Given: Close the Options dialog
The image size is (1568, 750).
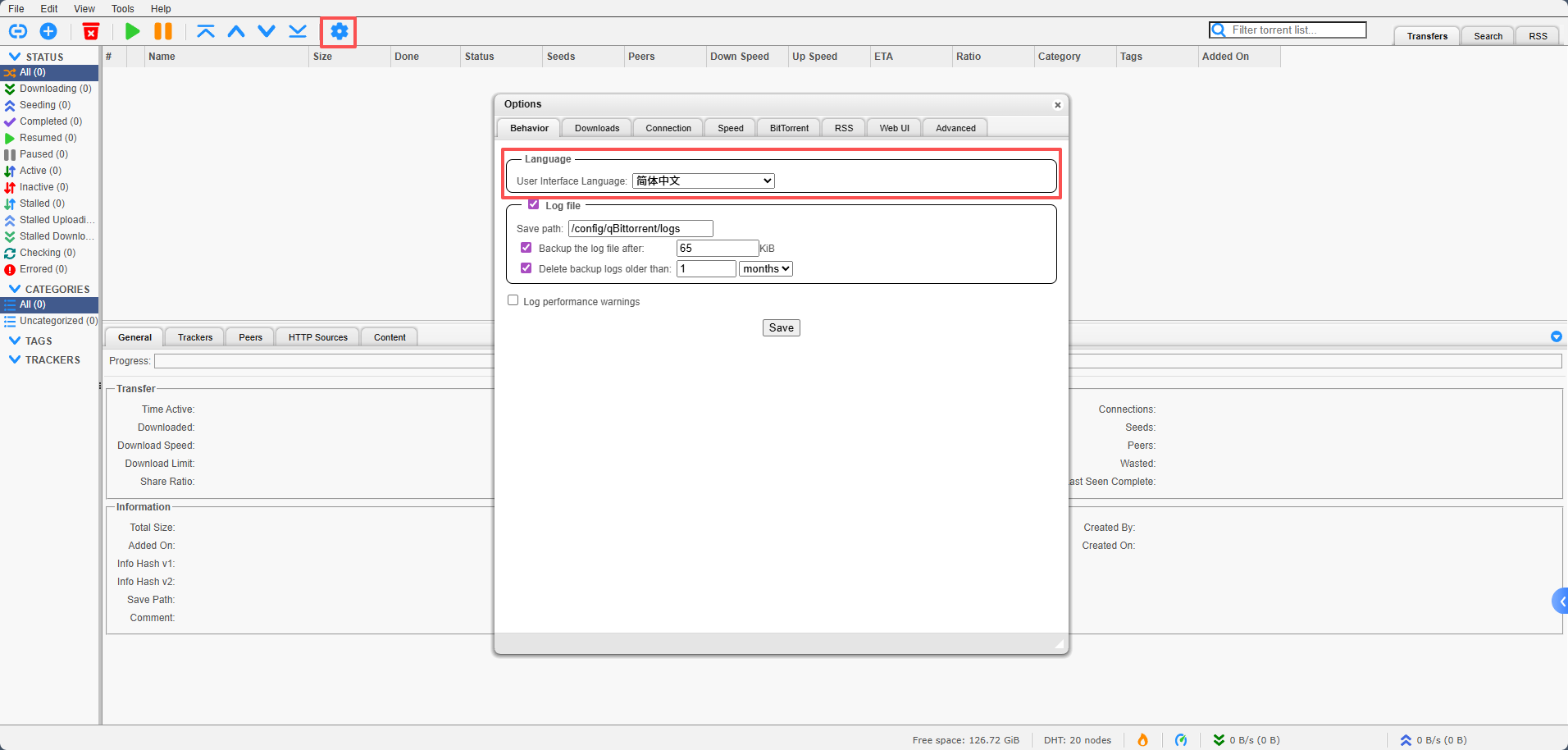Looking at the screenshot, I should [1057, 104].
